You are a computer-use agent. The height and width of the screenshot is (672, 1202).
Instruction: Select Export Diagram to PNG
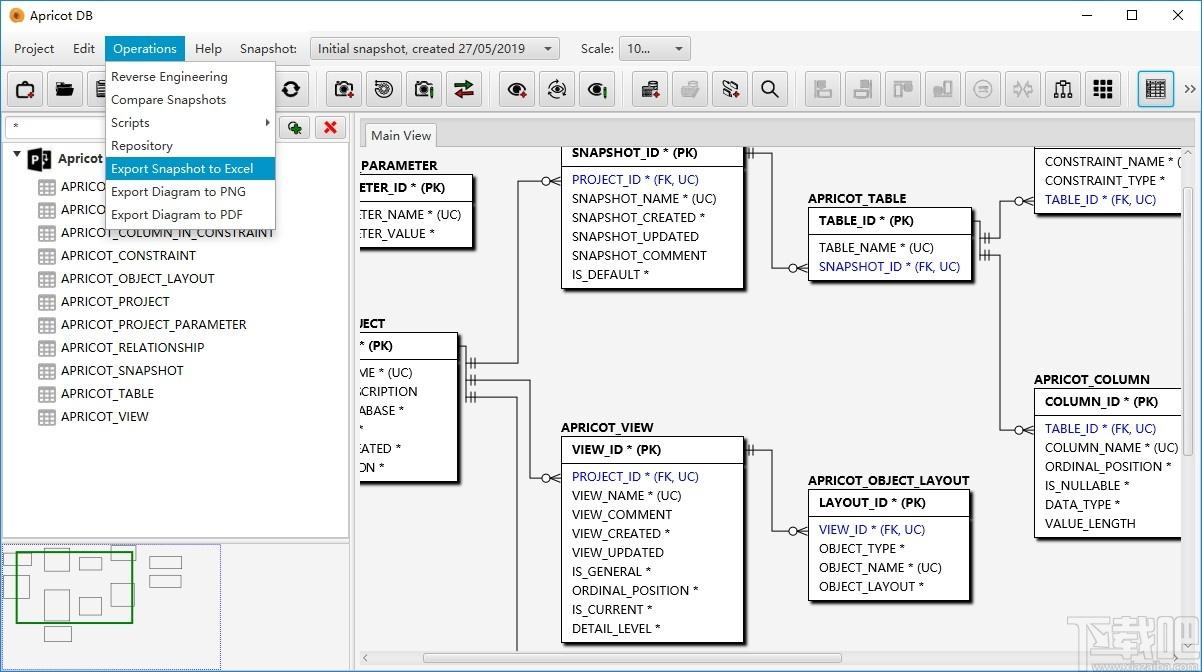(190, 191)
